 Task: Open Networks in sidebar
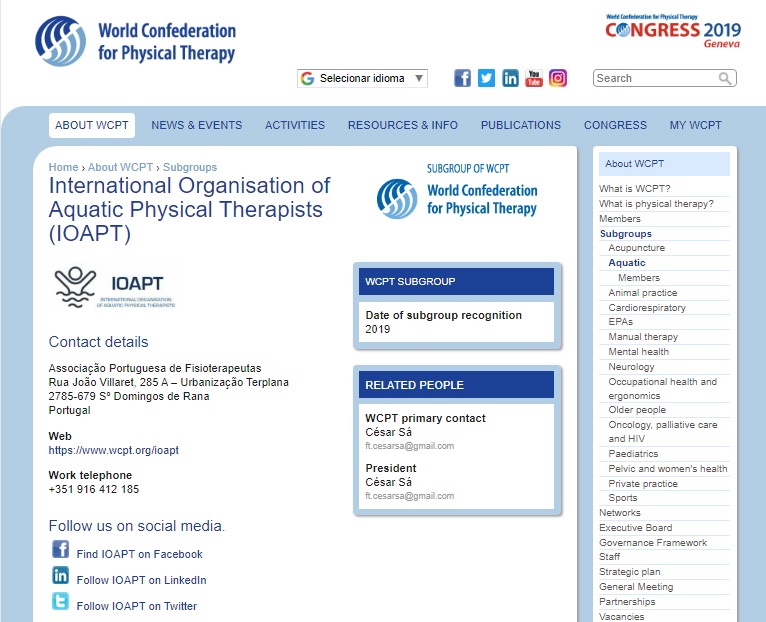tap(620, 513)
